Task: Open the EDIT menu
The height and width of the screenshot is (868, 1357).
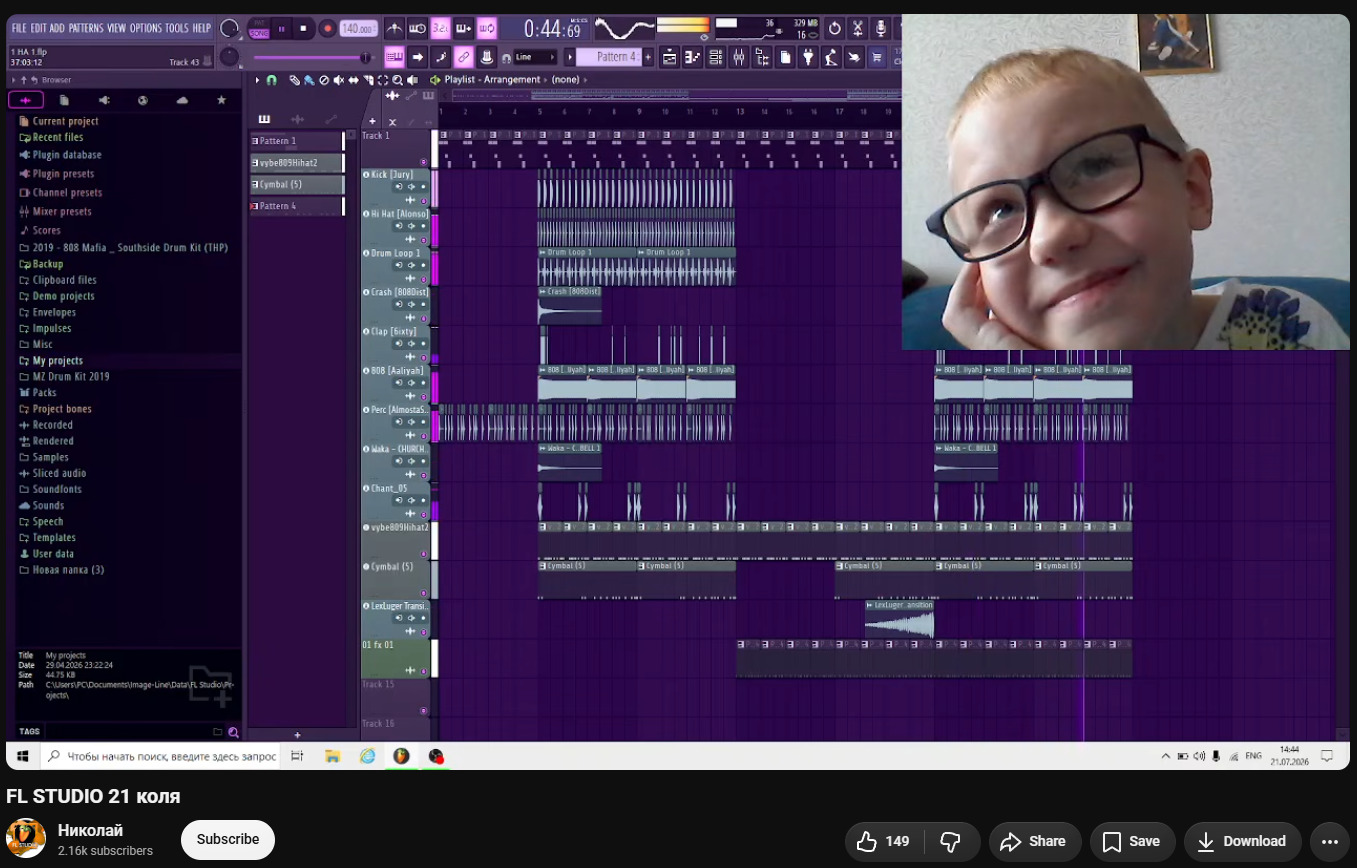Action: pos(37,28)
